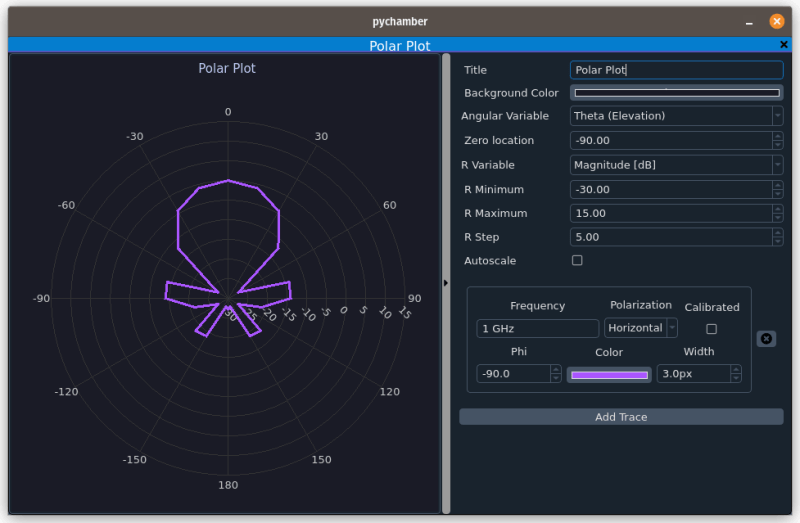Increase the R Minimum value
The image size is (800, 523).
pos(778,185)
